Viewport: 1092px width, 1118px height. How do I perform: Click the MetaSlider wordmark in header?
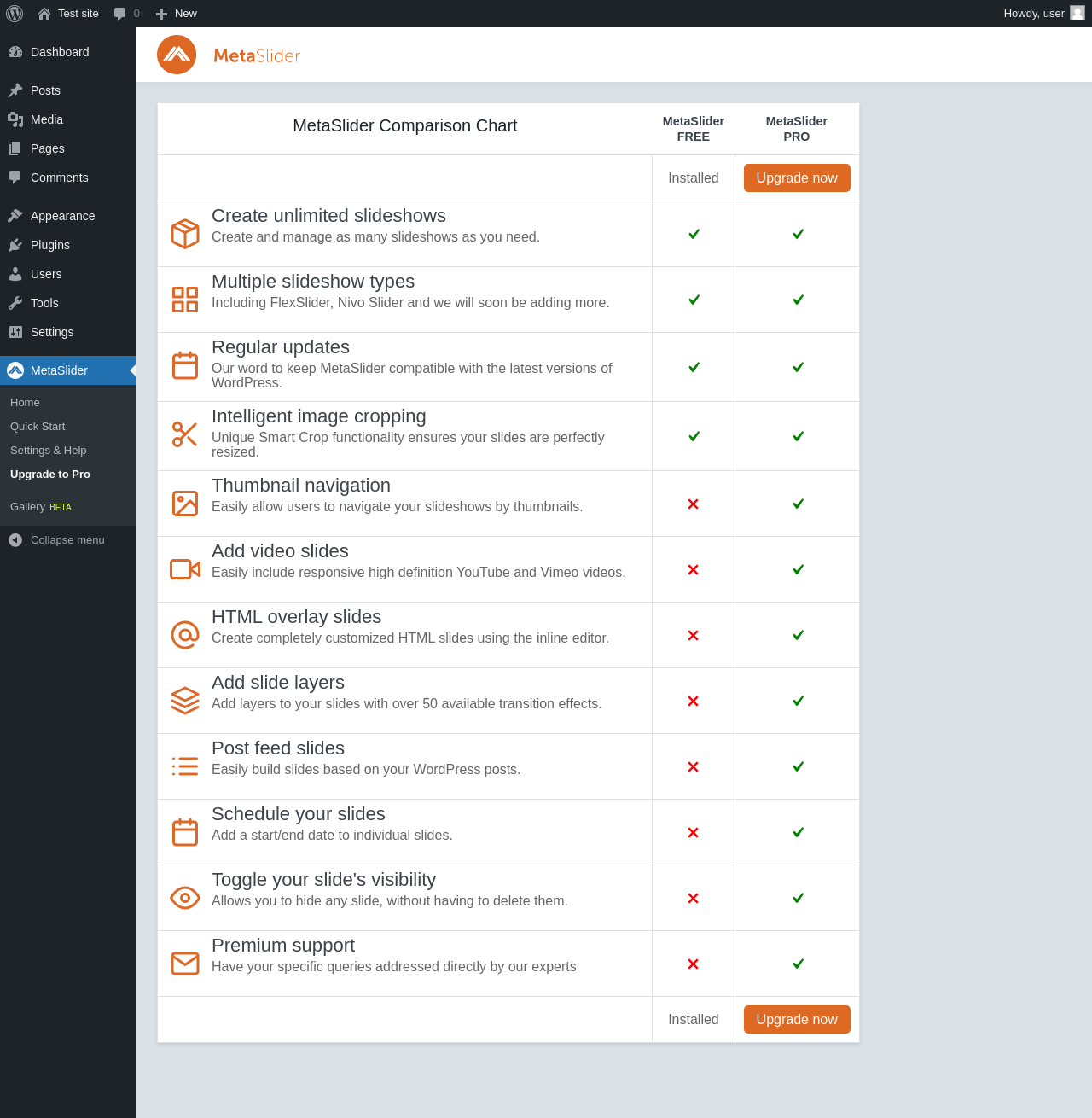coord(257,55)
